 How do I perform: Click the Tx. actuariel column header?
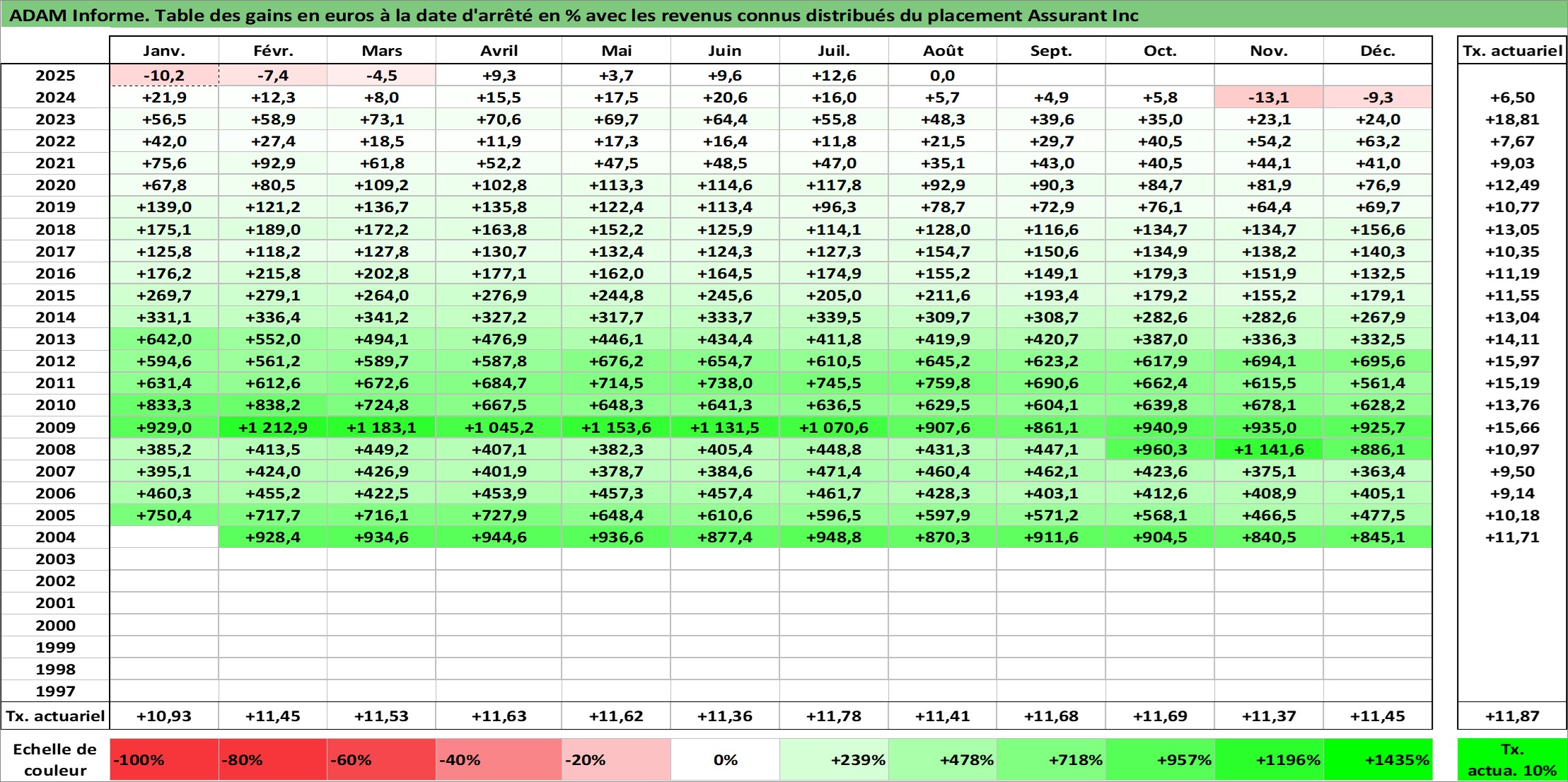(1512, 50)
